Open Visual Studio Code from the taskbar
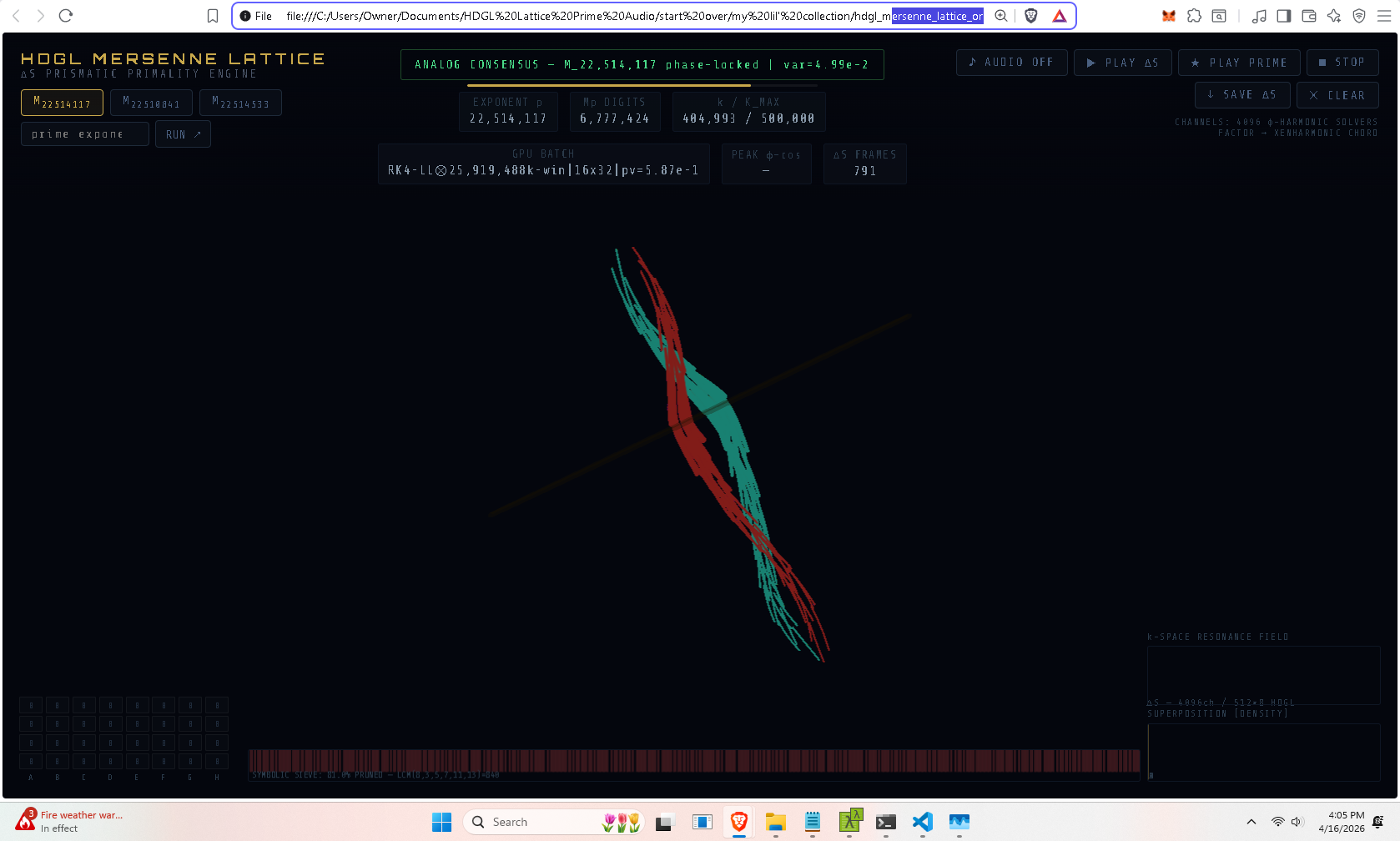The image size is (1400, 841). click(922, 822)
